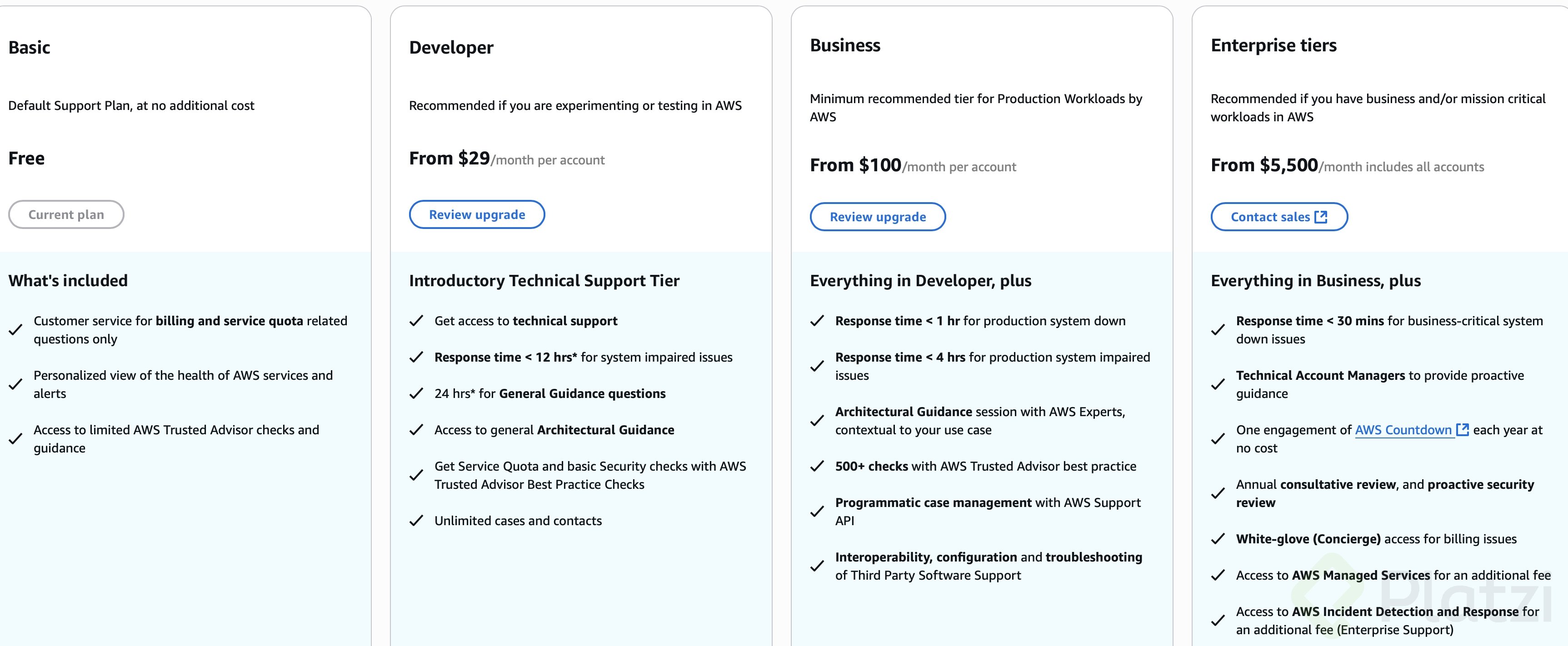
Task: Click the checkmark beside Technical Account Managers
Action: click(x=1218, y=384)
